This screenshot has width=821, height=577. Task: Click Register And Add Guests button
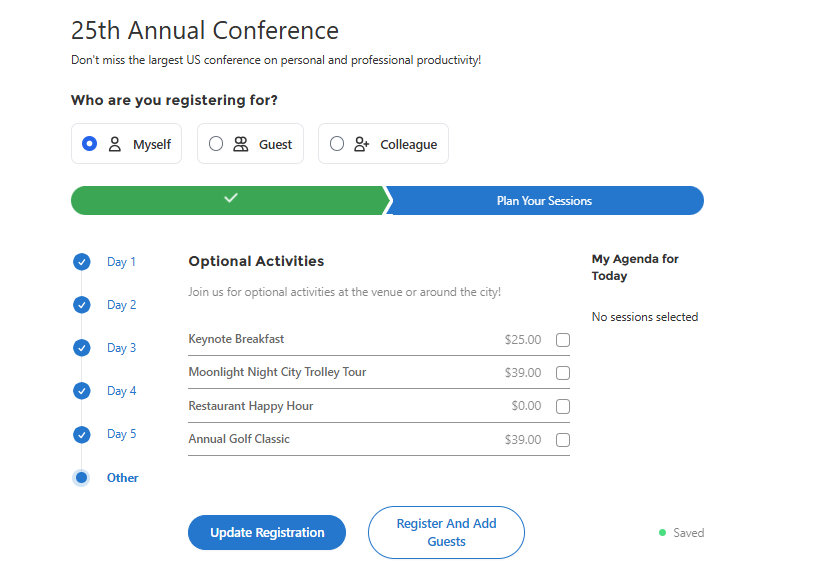(447, 532)
